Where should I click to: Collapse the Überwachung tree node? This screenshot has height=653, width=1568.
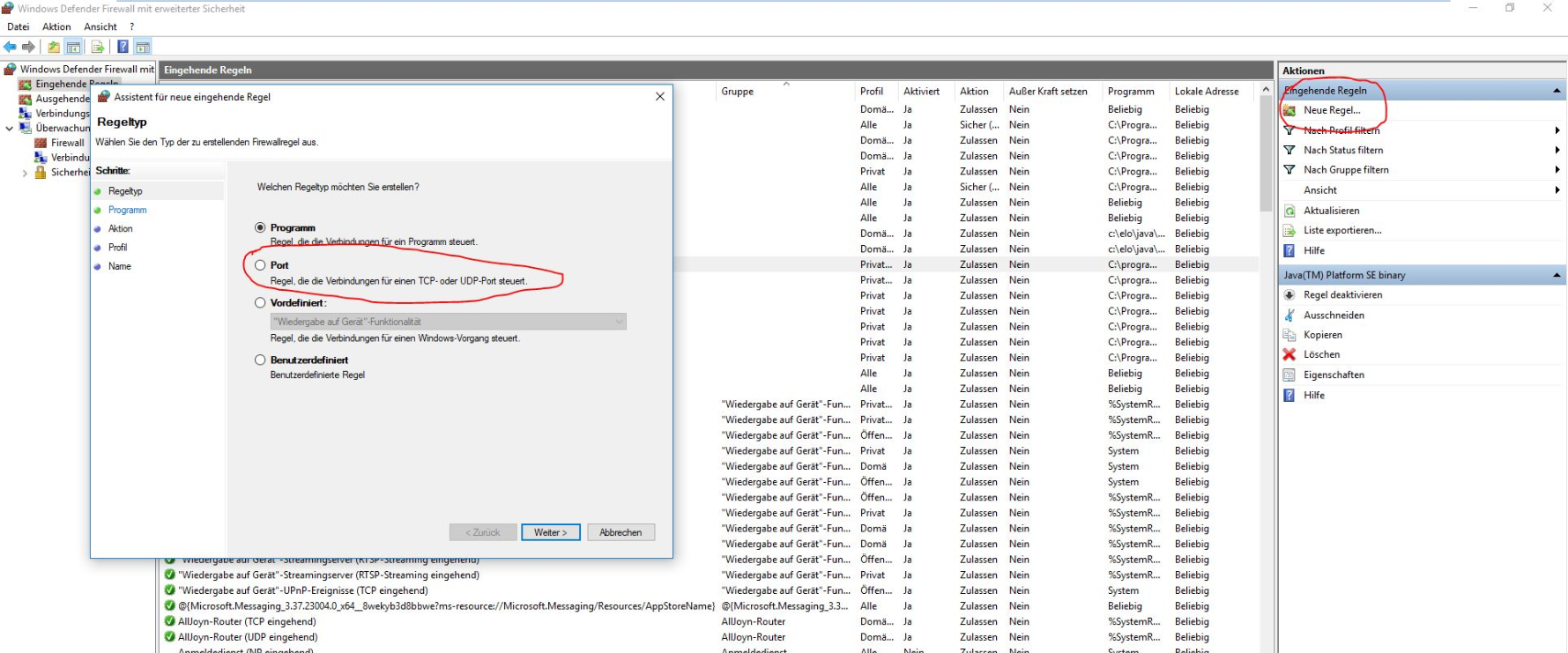(x=10, y=129)
